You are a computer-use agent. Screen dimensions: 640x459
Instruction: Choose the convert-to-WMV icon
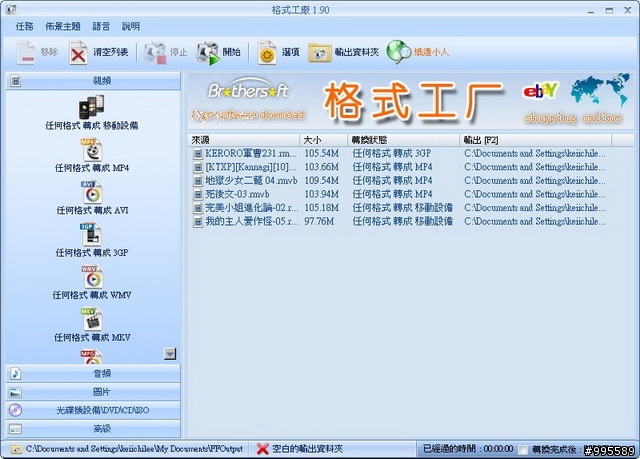pyautogui.click(x=91, y=277)
